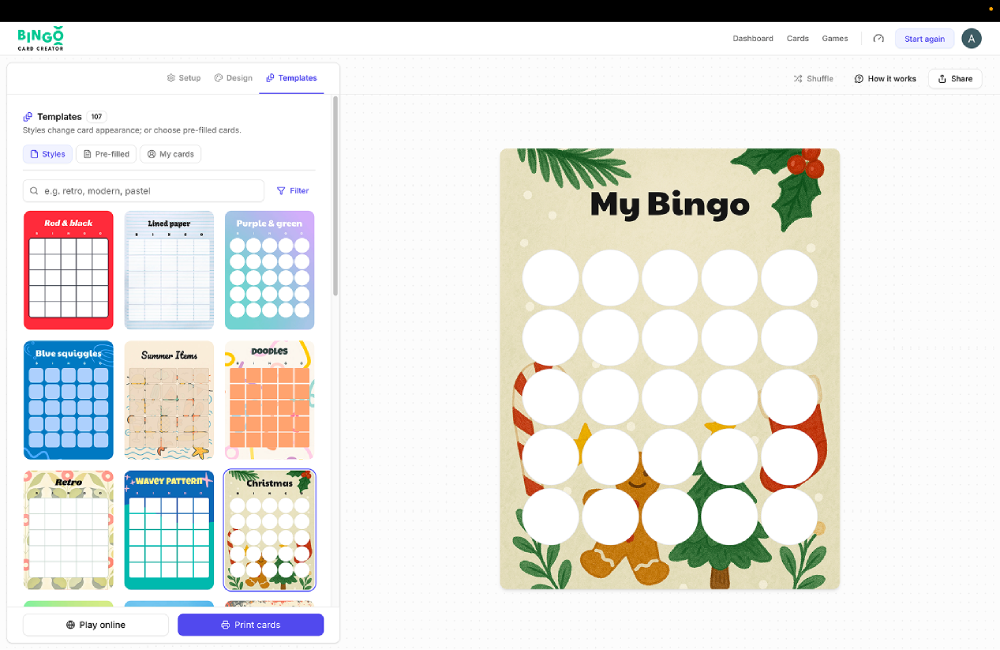The image size is (1000, 650).
Task: Select the Styles filter toggle
Action: 47,154
